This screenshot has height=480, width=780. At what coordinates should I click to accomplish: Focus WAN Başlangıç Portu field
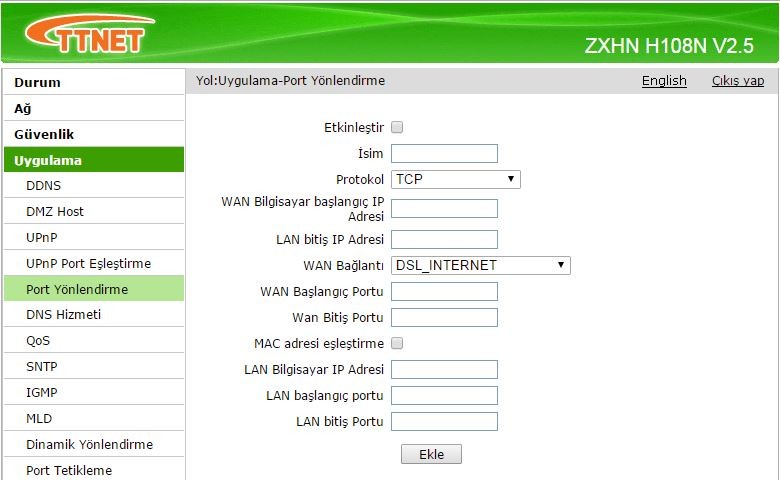coord(444,291)
